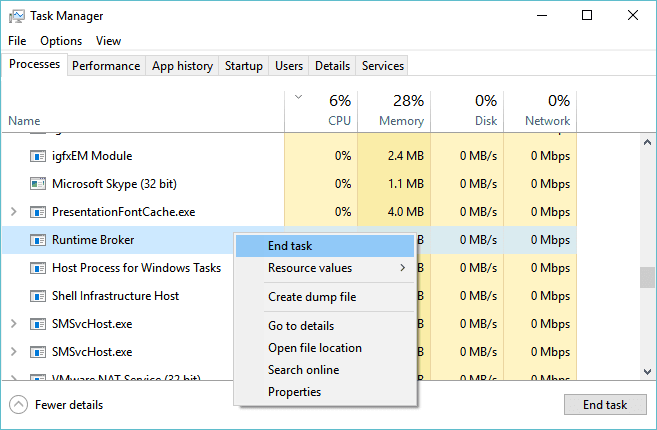Click the igfxEM Module process icon
Viewport: 657px width, 430px height.
pyautogui.click(x=38, y=156)
